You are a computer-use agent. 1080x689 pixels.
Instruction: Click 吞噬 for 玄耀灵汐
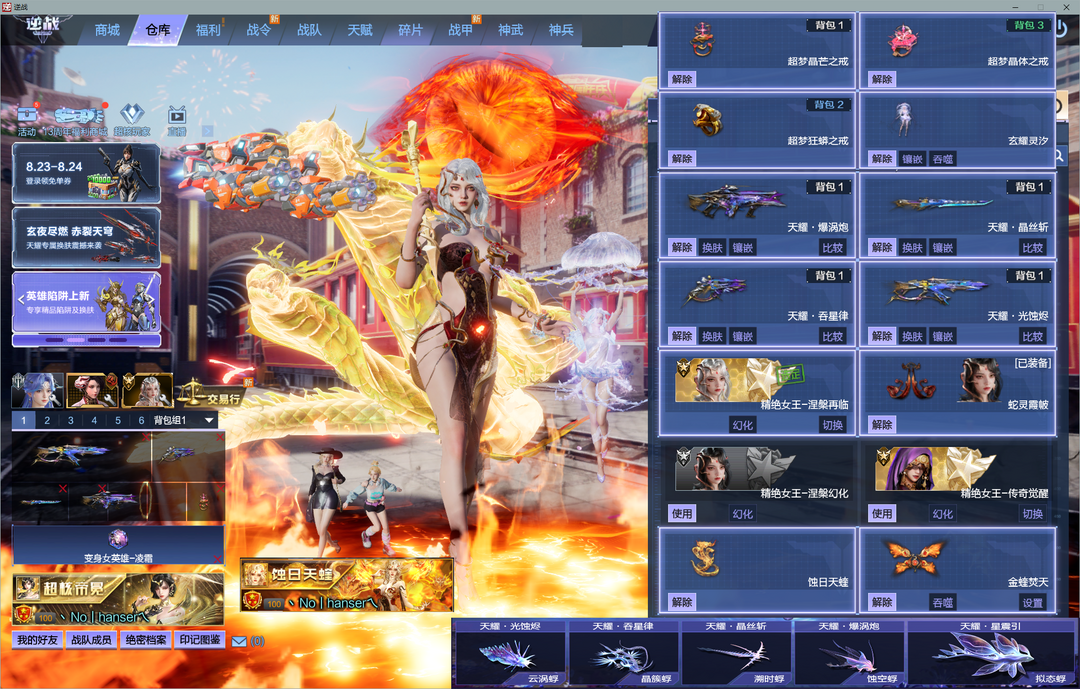tap(942, 159)
